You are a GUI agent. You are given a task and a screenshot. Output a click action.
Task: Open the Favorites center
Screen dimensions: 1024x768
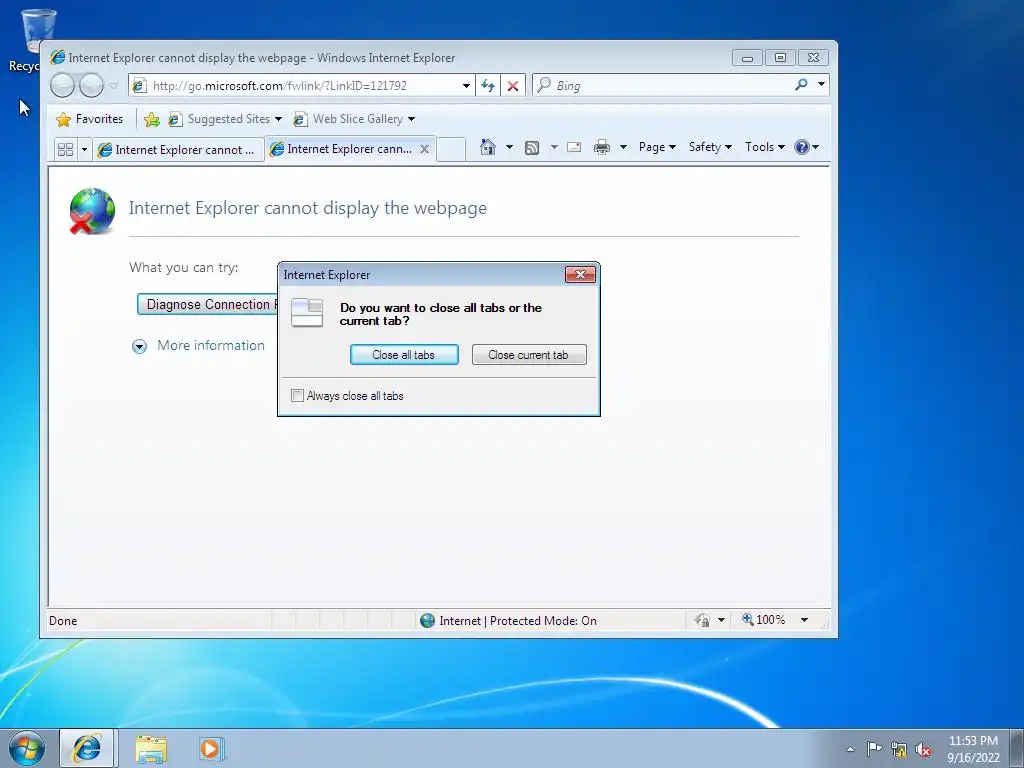tap(89, 119)
